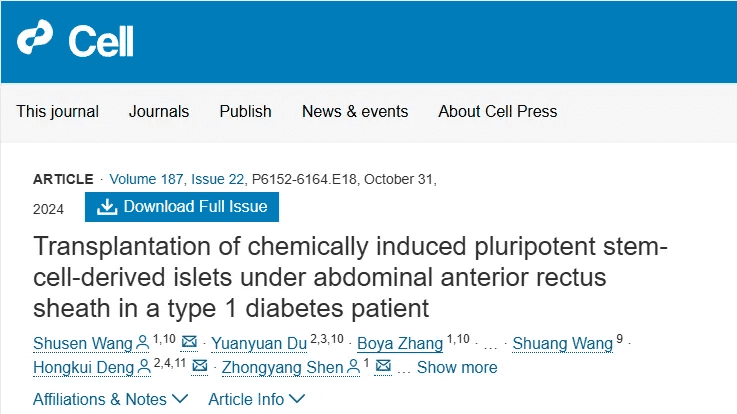Click the download icon in Download Full Issue
The image size is (737, 414).
tap(107, 207)
